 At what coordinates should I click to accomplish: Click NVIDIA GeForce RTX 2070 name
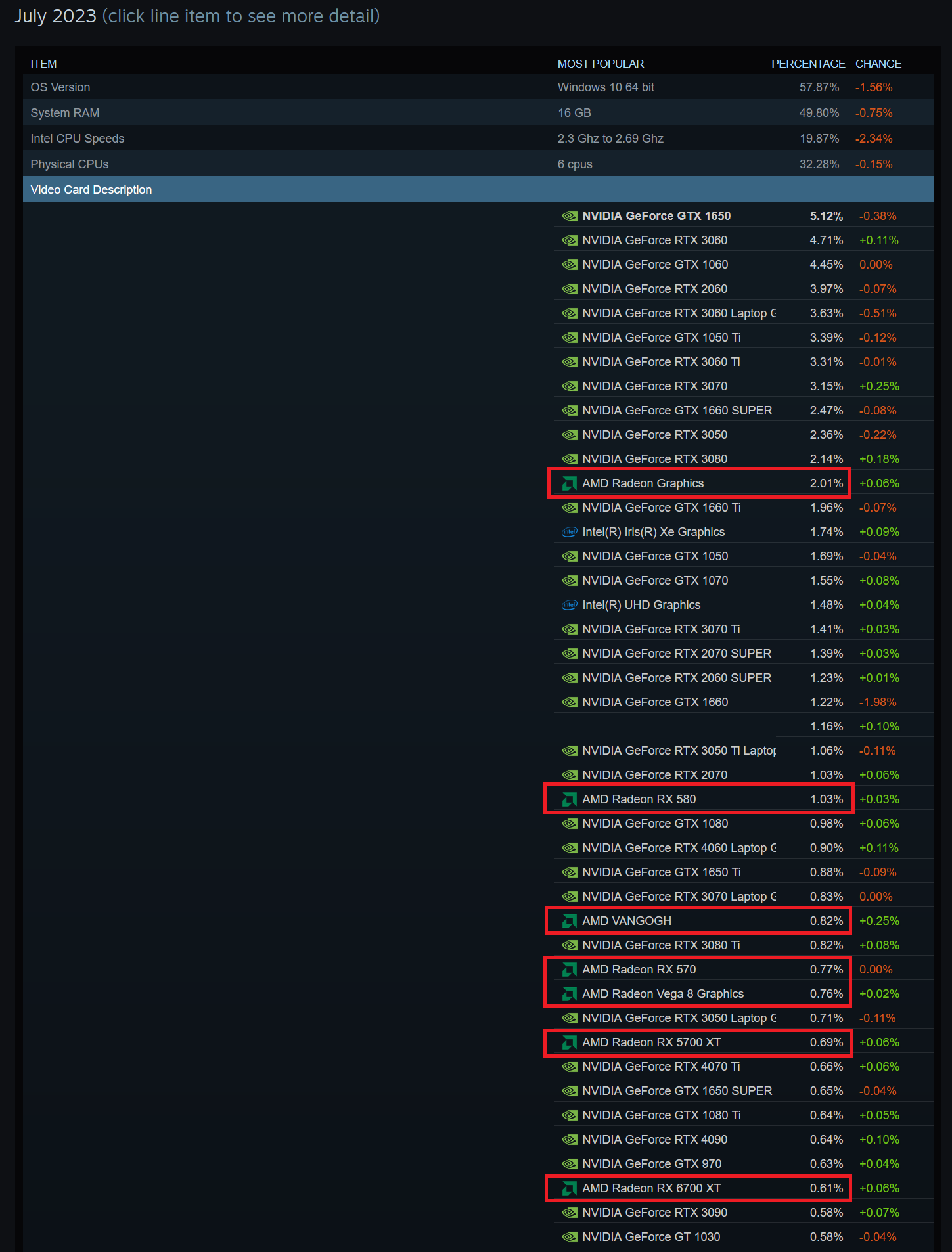[x=654, y=775]
